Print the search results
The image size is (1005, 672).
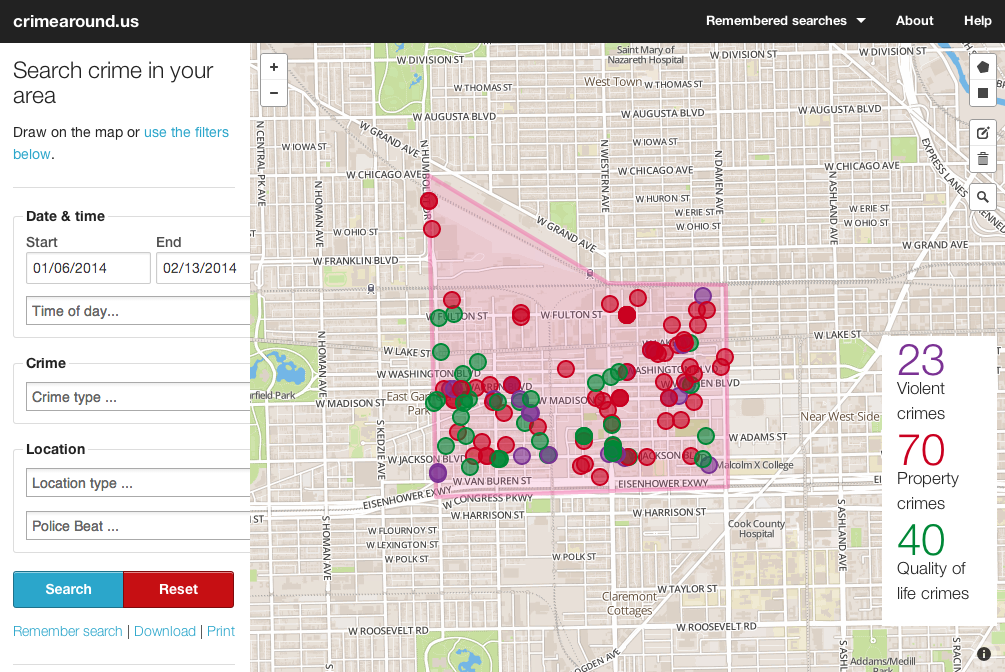(220, 631)
